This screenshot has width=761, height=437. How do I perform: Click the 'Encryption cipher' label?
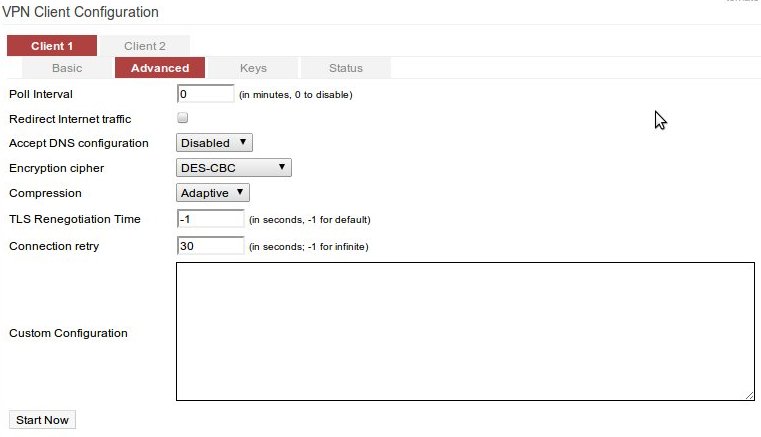(56, 168)
